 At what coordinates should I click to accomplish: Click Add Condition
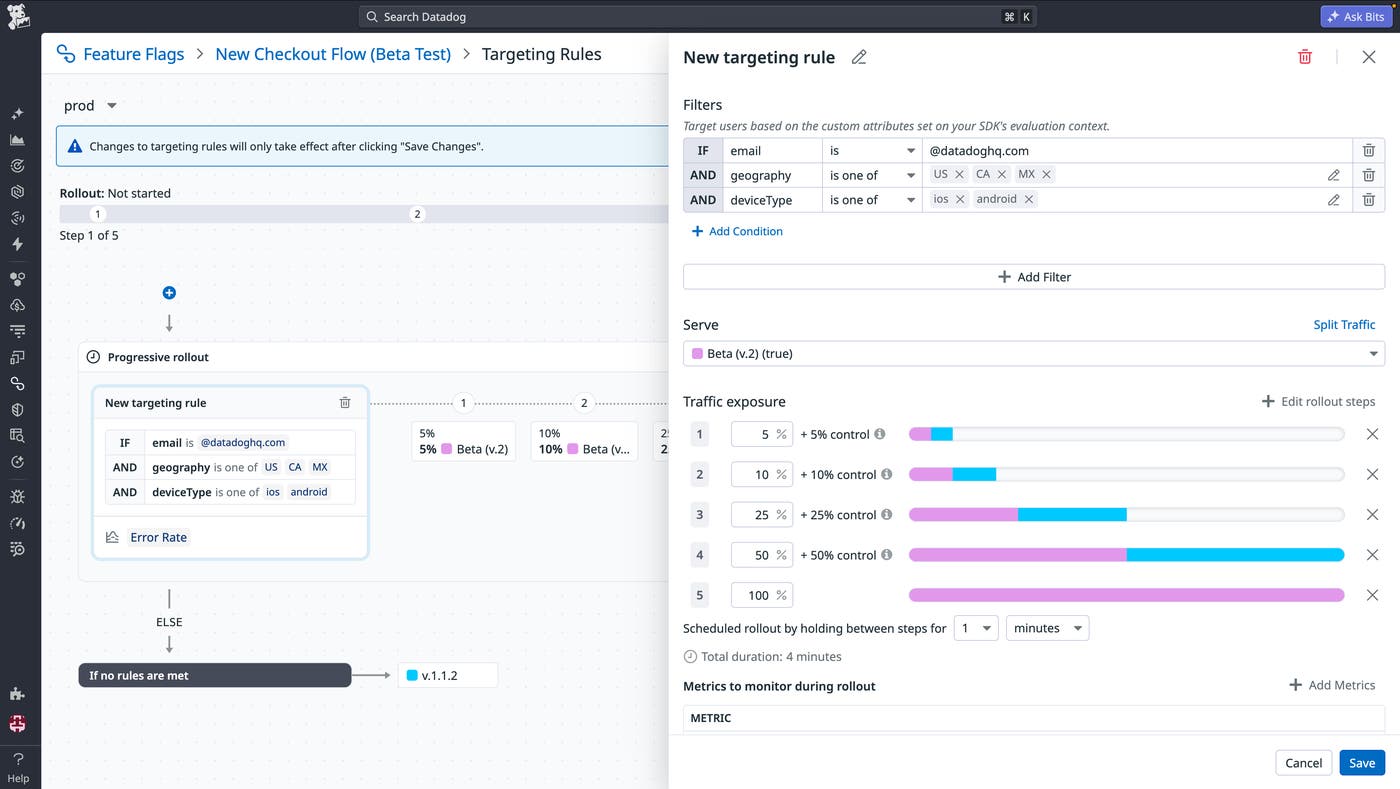(x=737, y=231)
